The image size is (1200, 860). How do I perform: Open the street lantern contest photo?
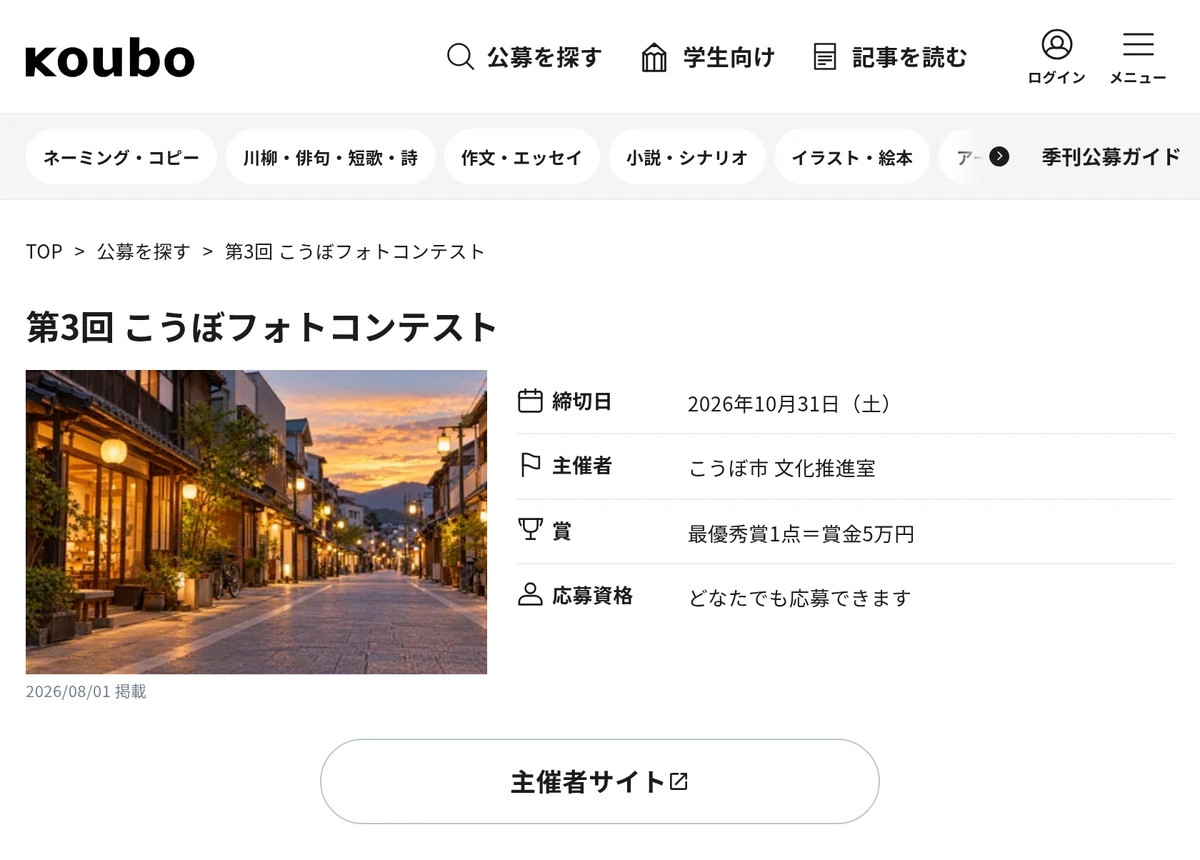point(256,522)
